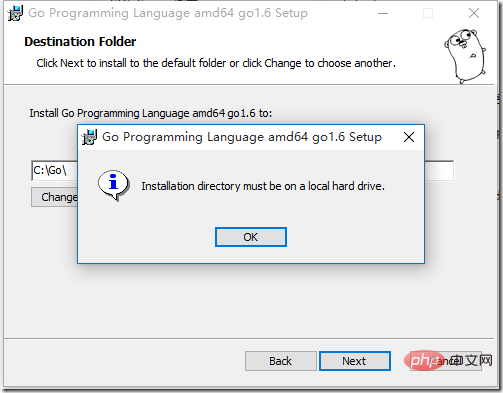Click the Next button
Image resolution: width=503 pixels, height=393 pixels.
click(355, 361)
